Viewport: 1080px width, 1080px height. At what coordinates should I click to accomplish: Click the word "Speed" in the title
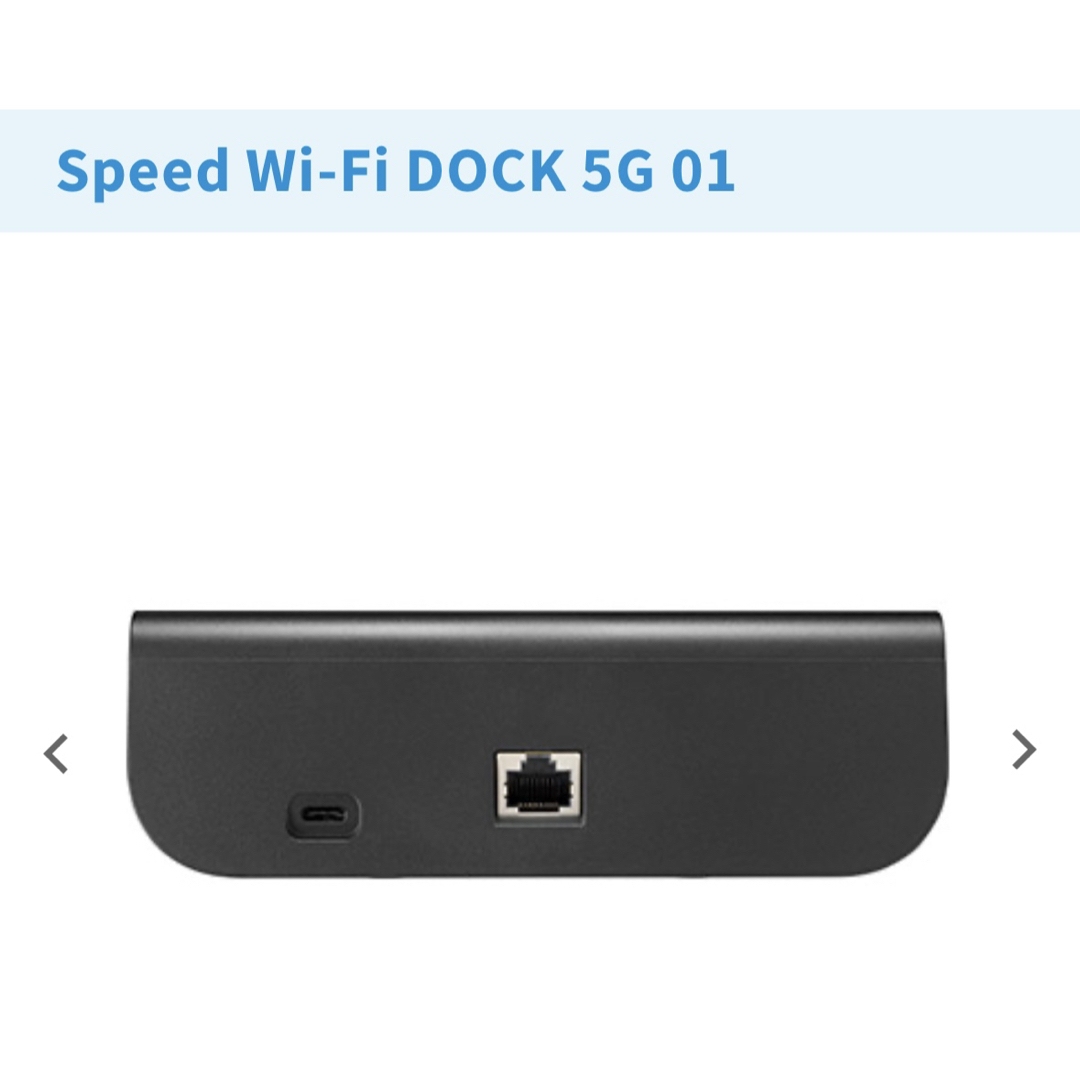(143, 172)
